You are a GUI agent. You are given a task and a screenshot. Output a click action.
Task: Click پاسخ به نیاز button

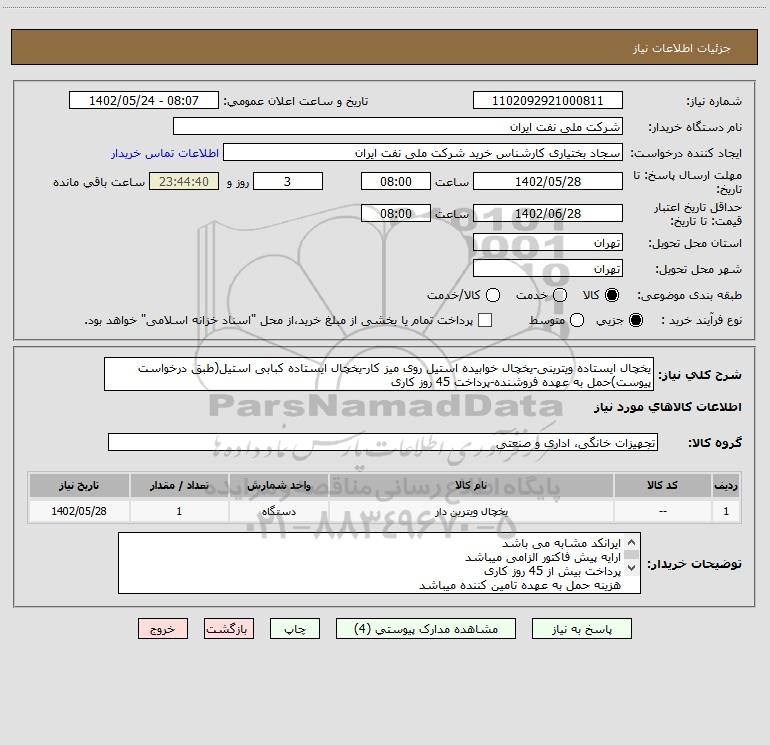582,629
